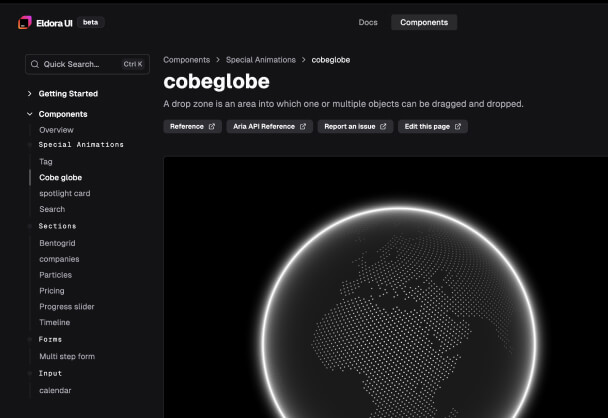Open the Progress slider component page
Screen dimensions: 608x418
67,307
